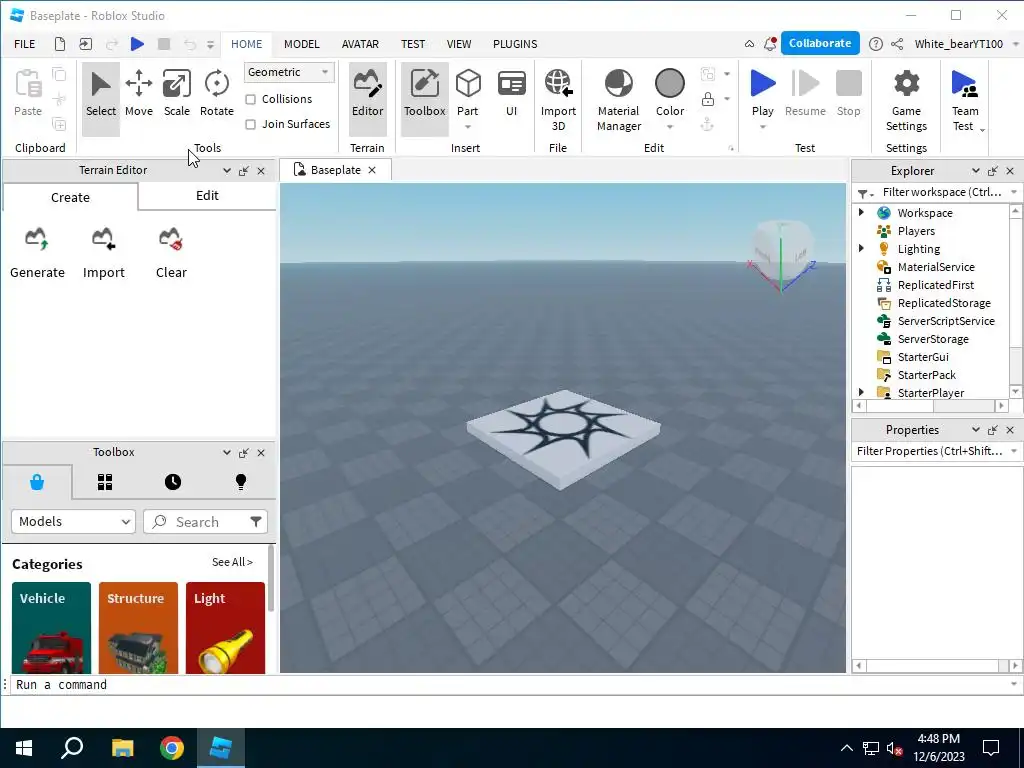Open the Material Manager
The image size is (1024, 768).
[618, 101]
